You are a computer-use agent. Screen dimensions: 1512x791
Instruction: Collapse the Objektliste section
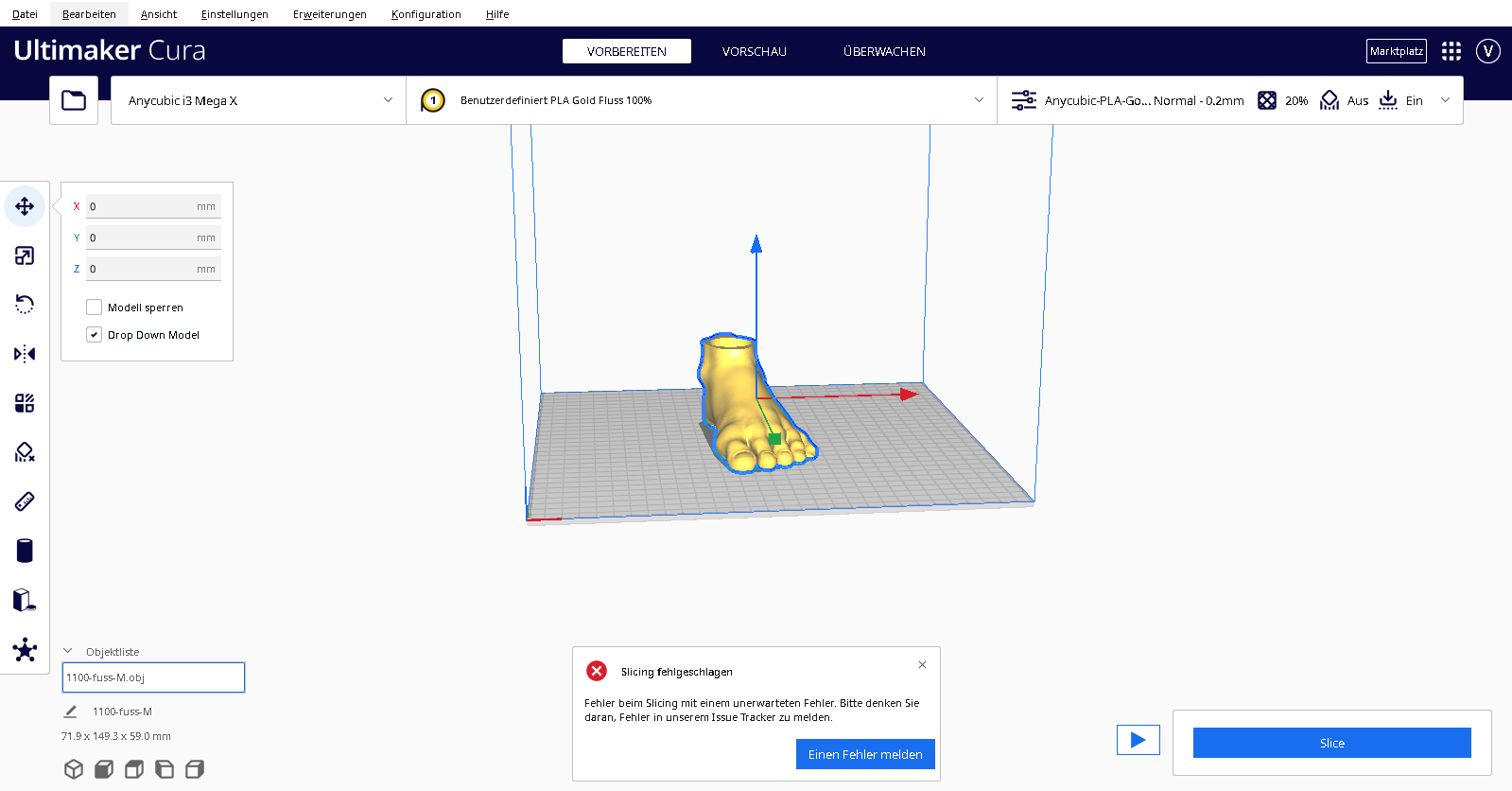click(x=68, y=651)
